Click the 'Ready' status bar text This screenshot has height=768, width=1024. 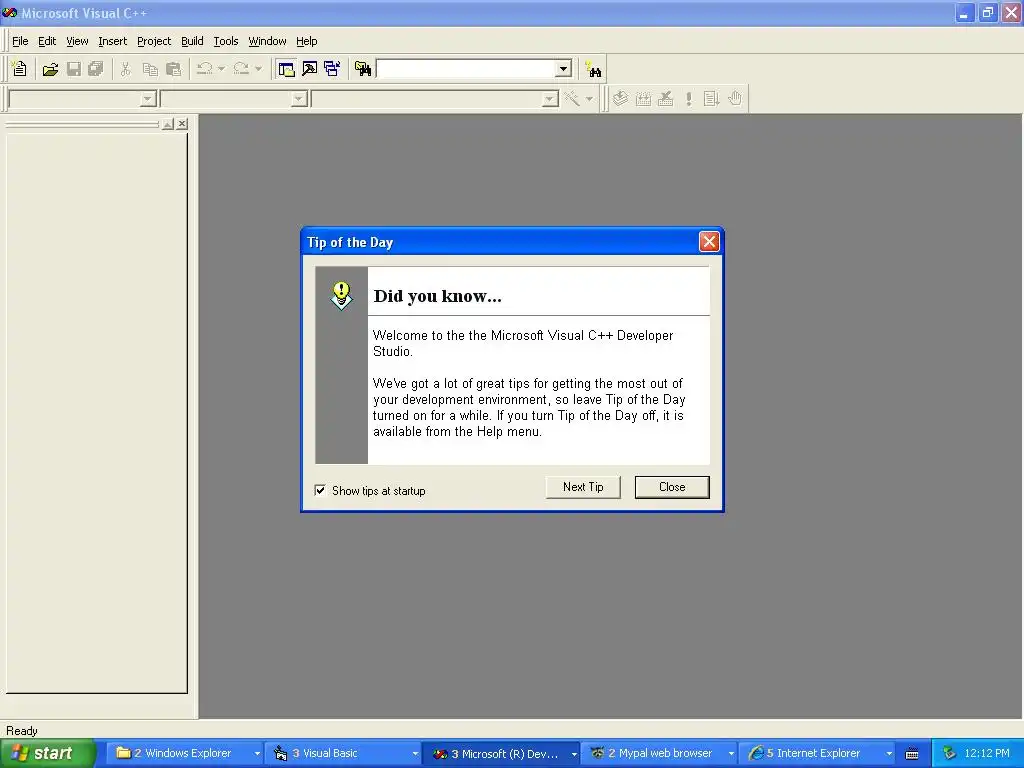(x=22, y=731)
